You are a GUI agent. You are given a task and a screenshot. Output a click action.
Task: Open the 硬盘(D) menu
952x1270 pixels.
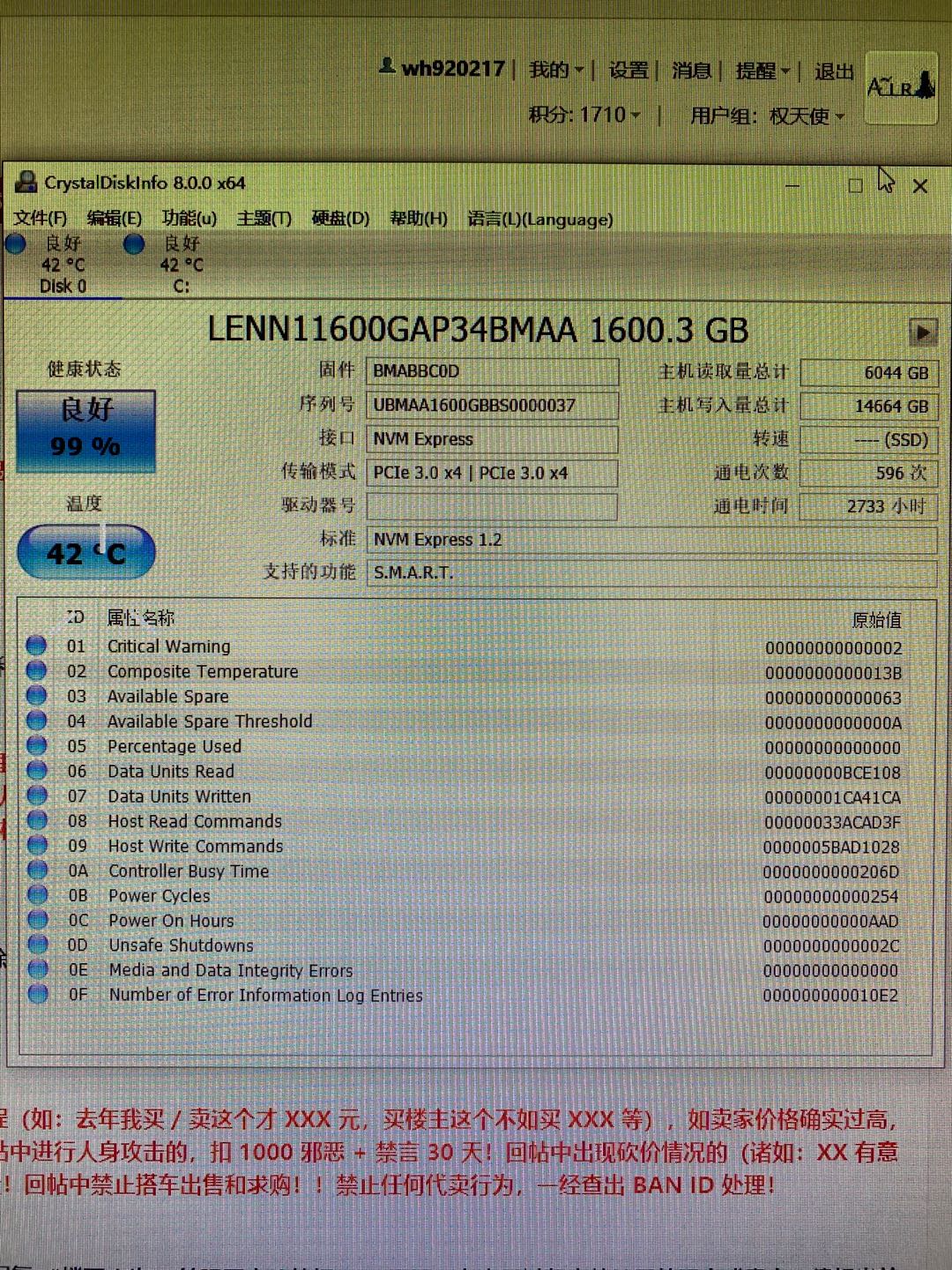(x=340, y=218)
